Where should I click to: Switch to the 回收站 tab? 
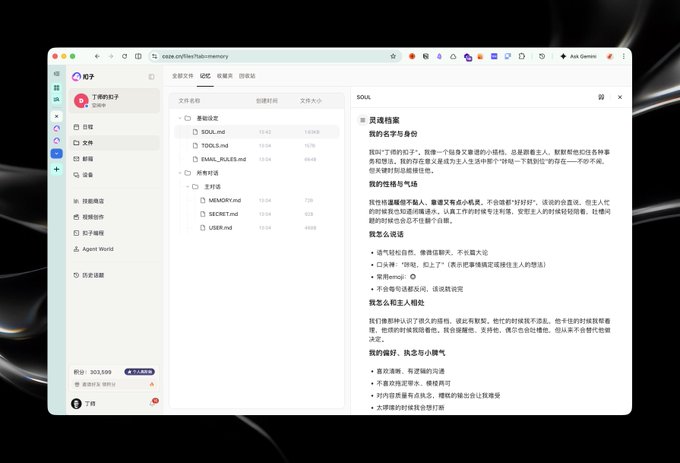(247, 76)
